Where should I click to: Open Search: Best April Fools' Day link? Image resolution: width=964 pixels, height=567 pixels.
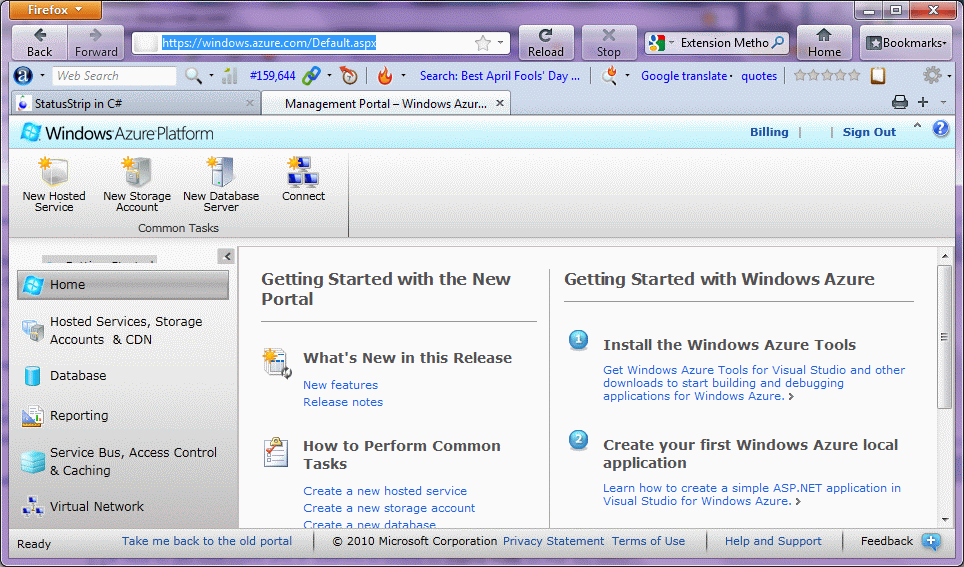[499, 76]
